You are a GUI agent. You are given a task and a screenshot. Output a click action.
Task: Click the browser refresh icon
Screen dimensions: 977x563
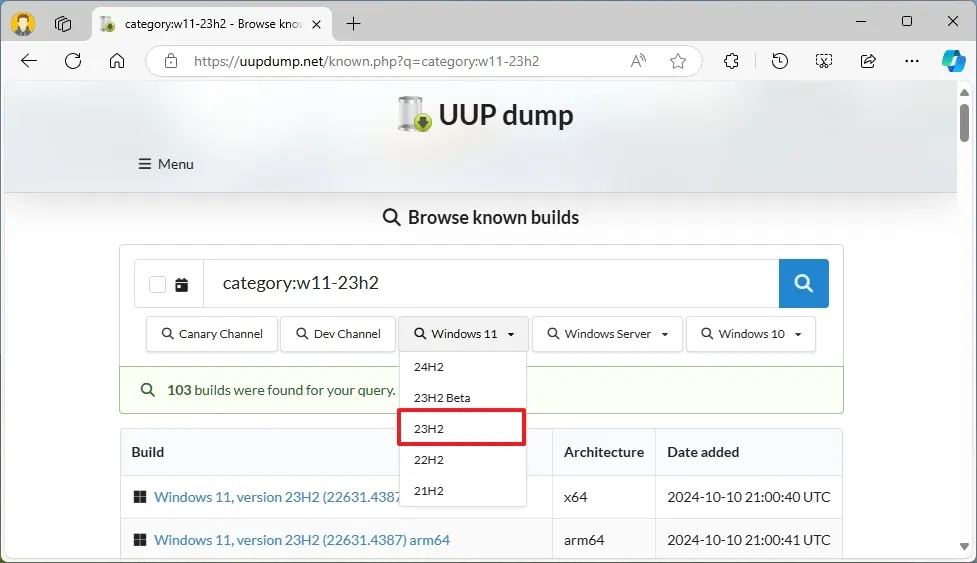(73, 61)
